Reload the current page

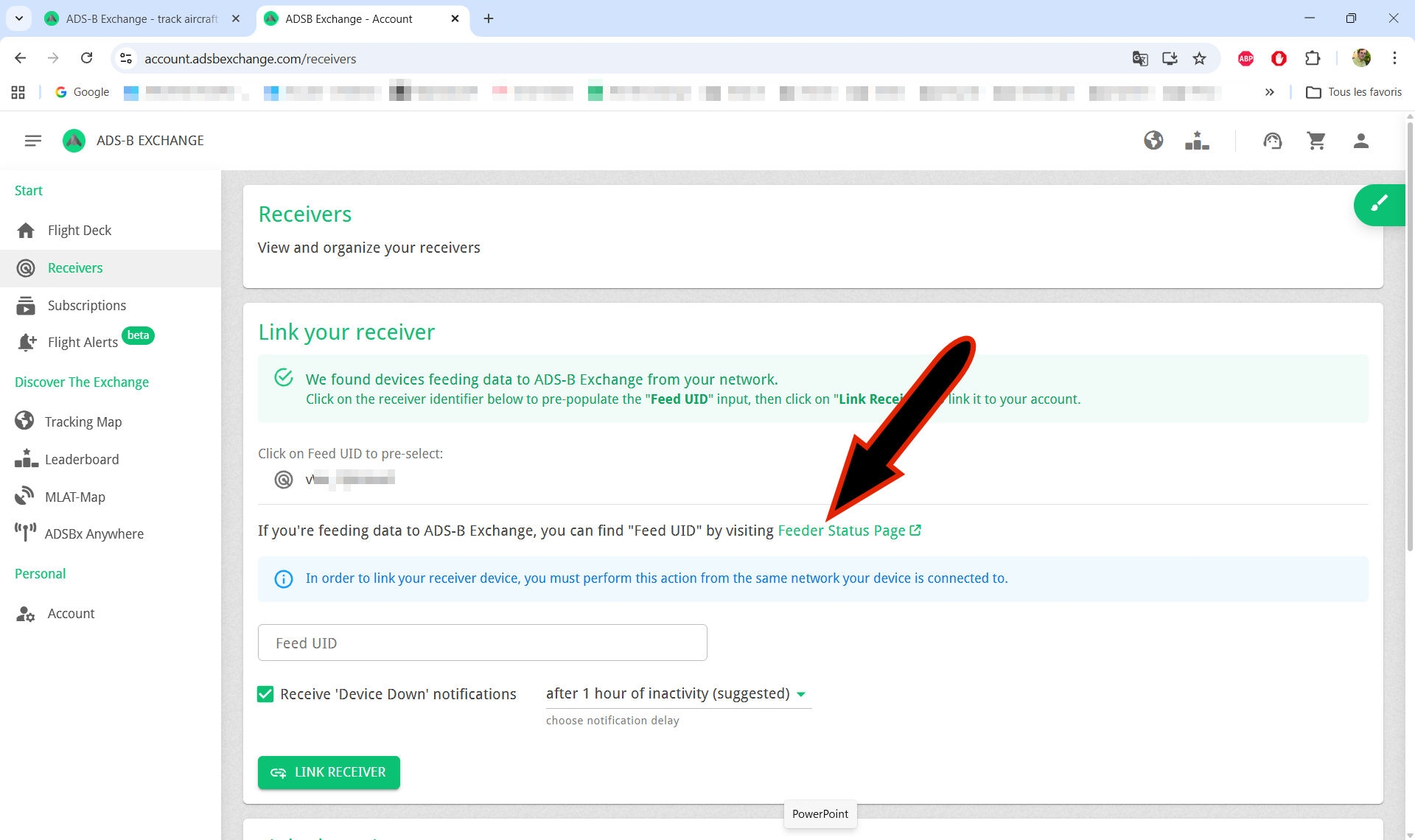[x=87, y=58]
